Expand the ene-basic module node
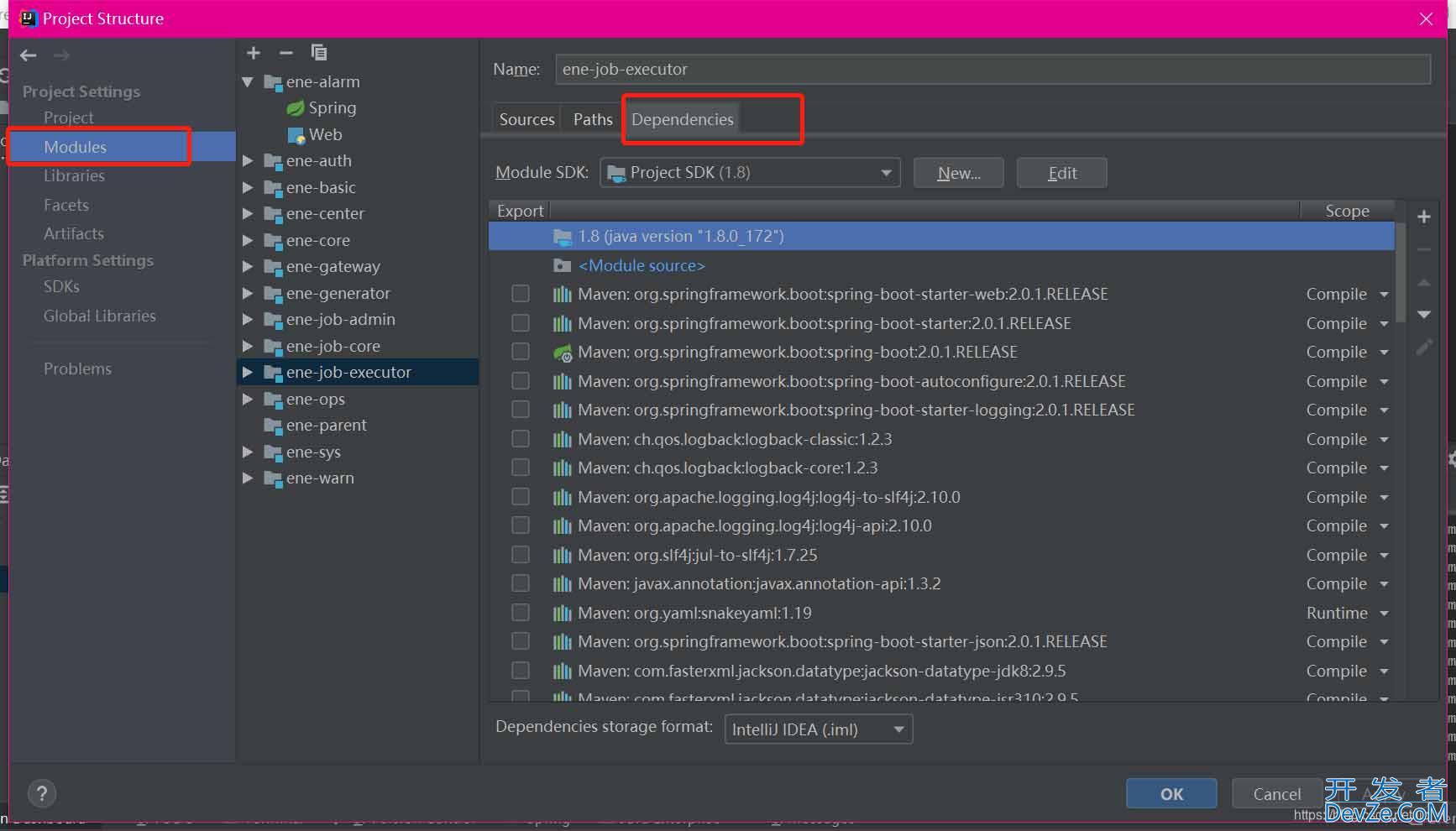The width and height of the screenshot is (1456, 831). (x=248, y=188)
